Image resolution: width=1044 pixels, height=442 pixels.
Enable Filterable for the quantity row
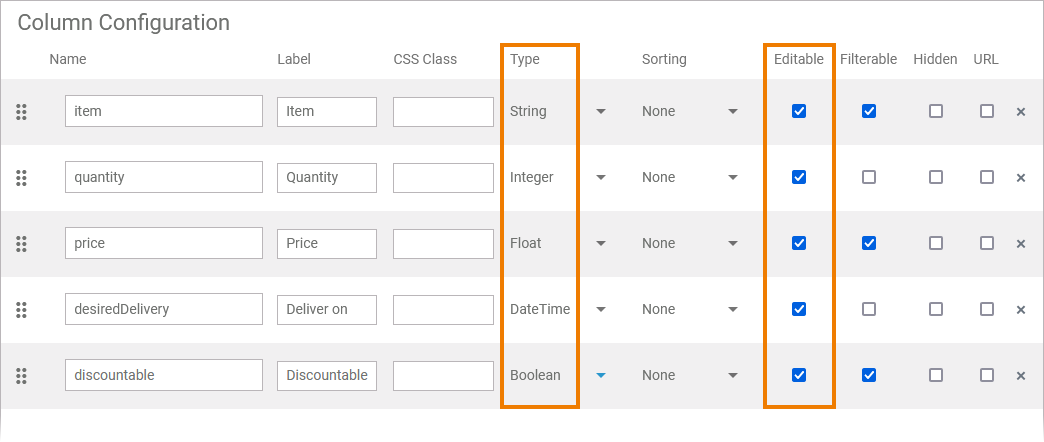coord(869,178)
